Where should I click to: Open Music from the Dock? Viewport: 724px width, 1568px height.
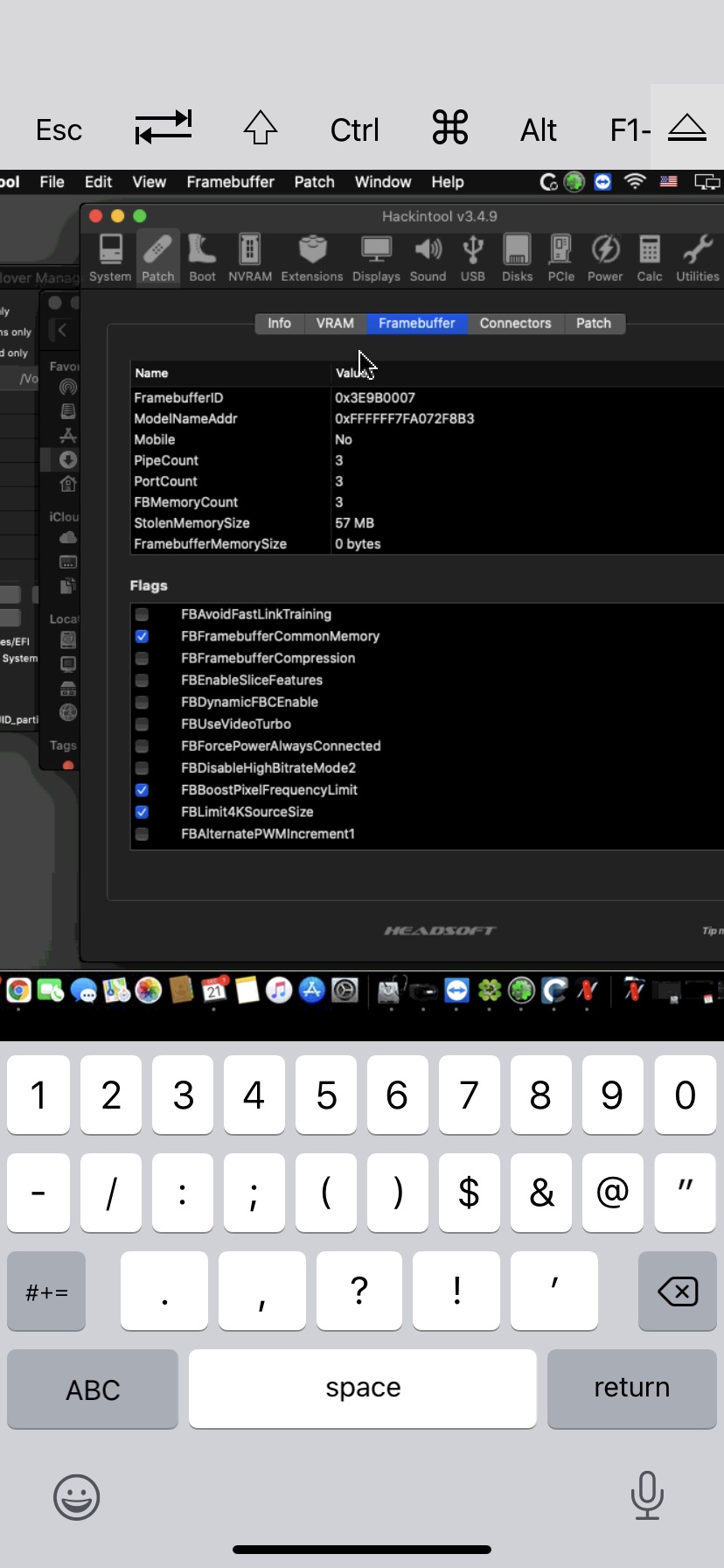(x=279, y=990)
